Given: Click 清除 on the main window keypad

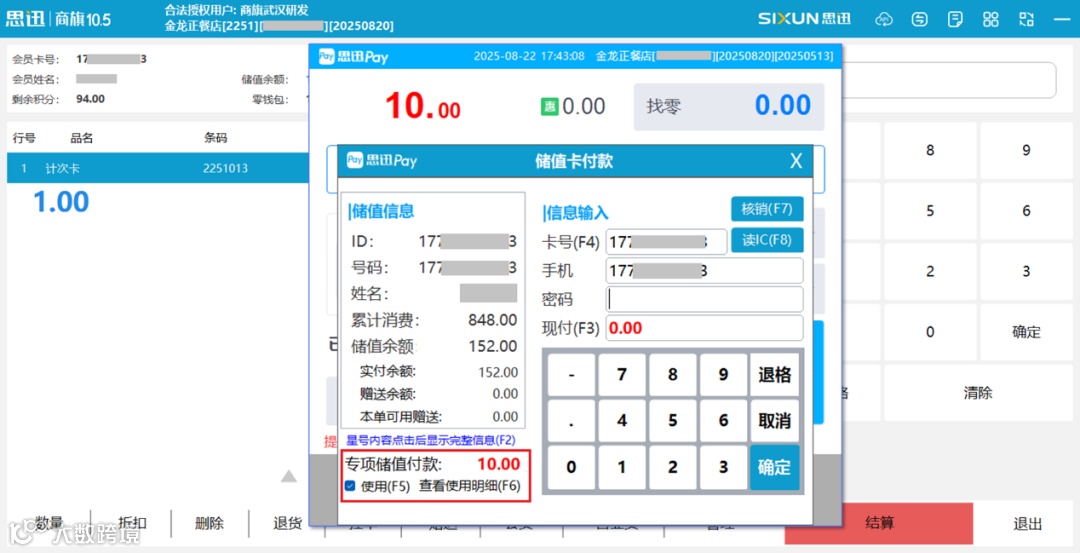Looking at the screenshot, I should coord(978,393).
